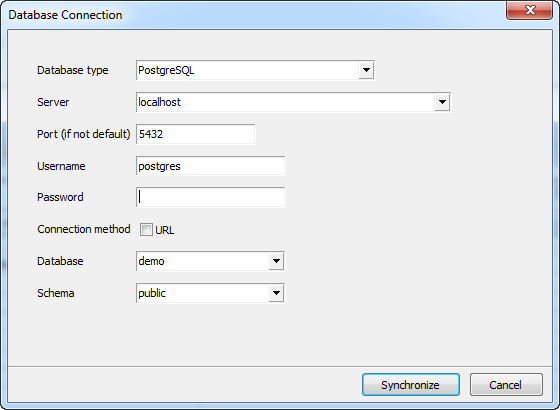Focus the empty Password field
The height and width of the screenshot is (410, 560).
tap(210, 197)
